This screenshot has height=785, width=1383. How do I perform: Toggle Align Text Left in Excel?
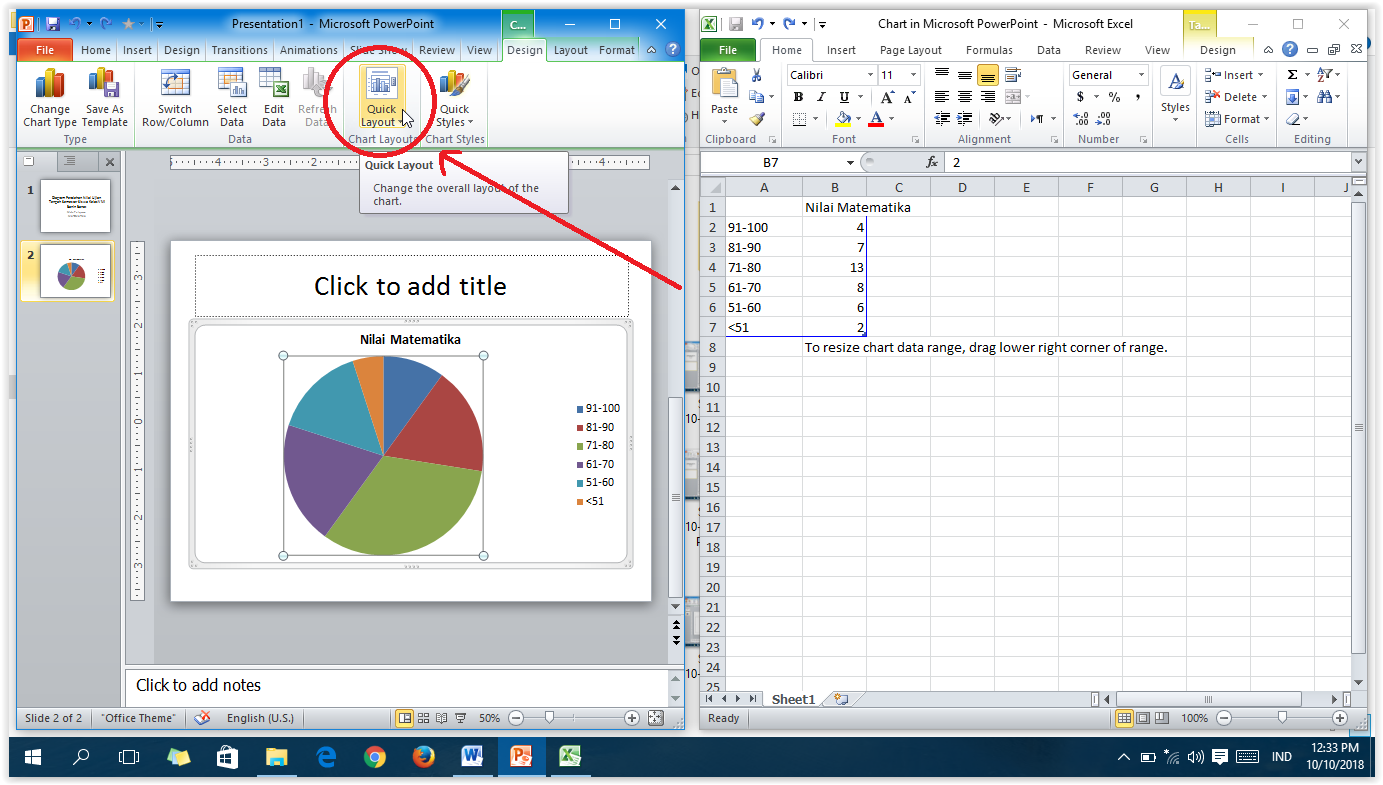[942, 97]
